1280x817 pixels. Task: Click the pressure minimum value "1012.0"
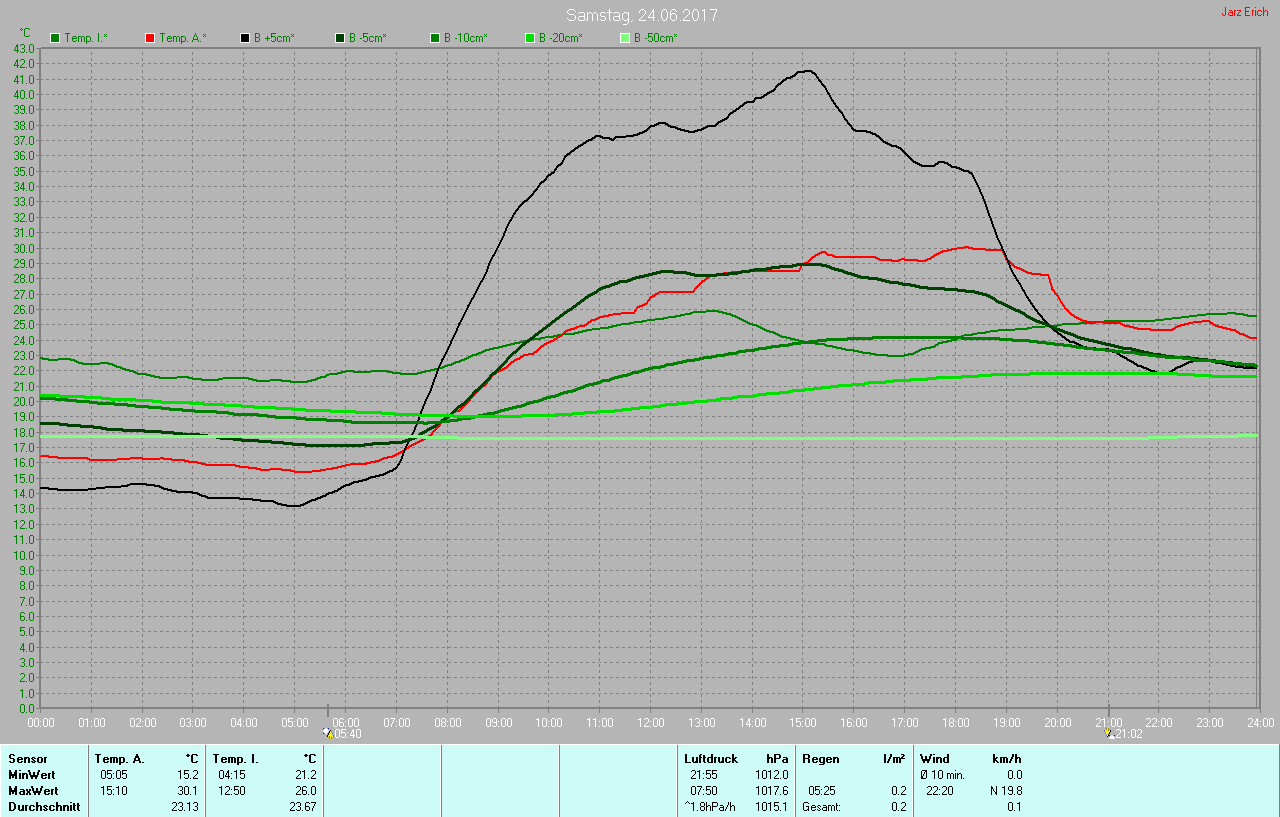772,775
